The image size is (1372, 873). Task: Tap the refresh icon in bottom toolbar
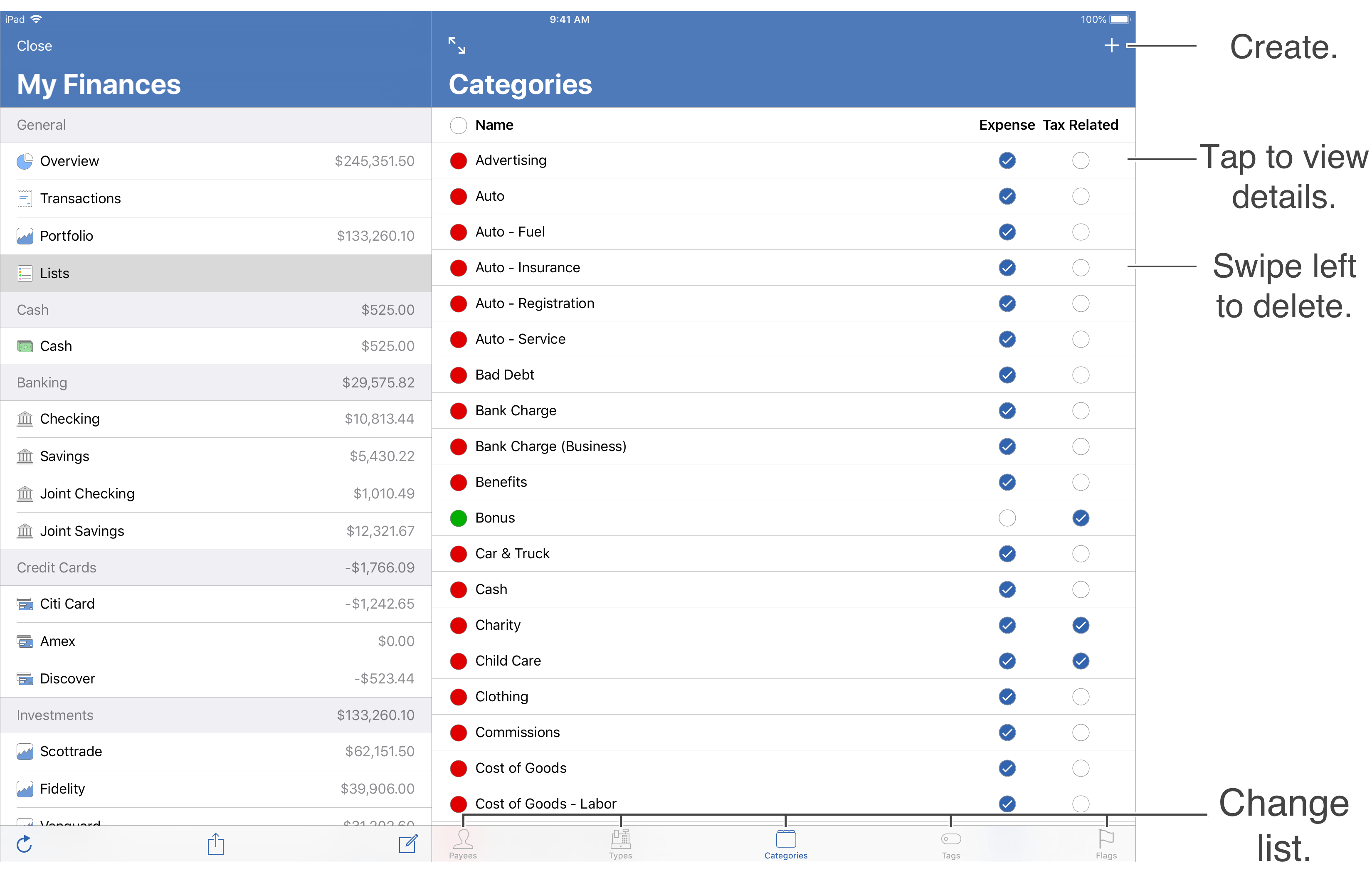[x=25, y=844]
